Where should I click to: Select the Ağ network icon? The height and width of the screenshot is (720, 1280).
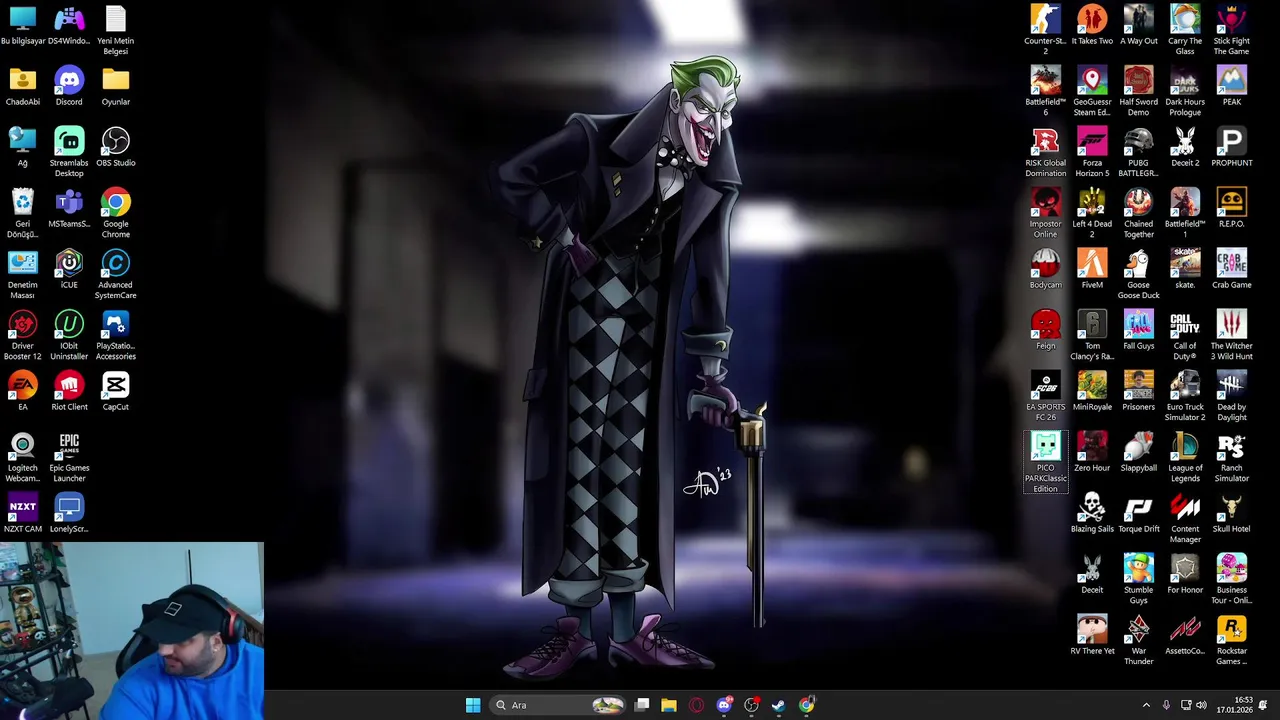coord(23,147)
